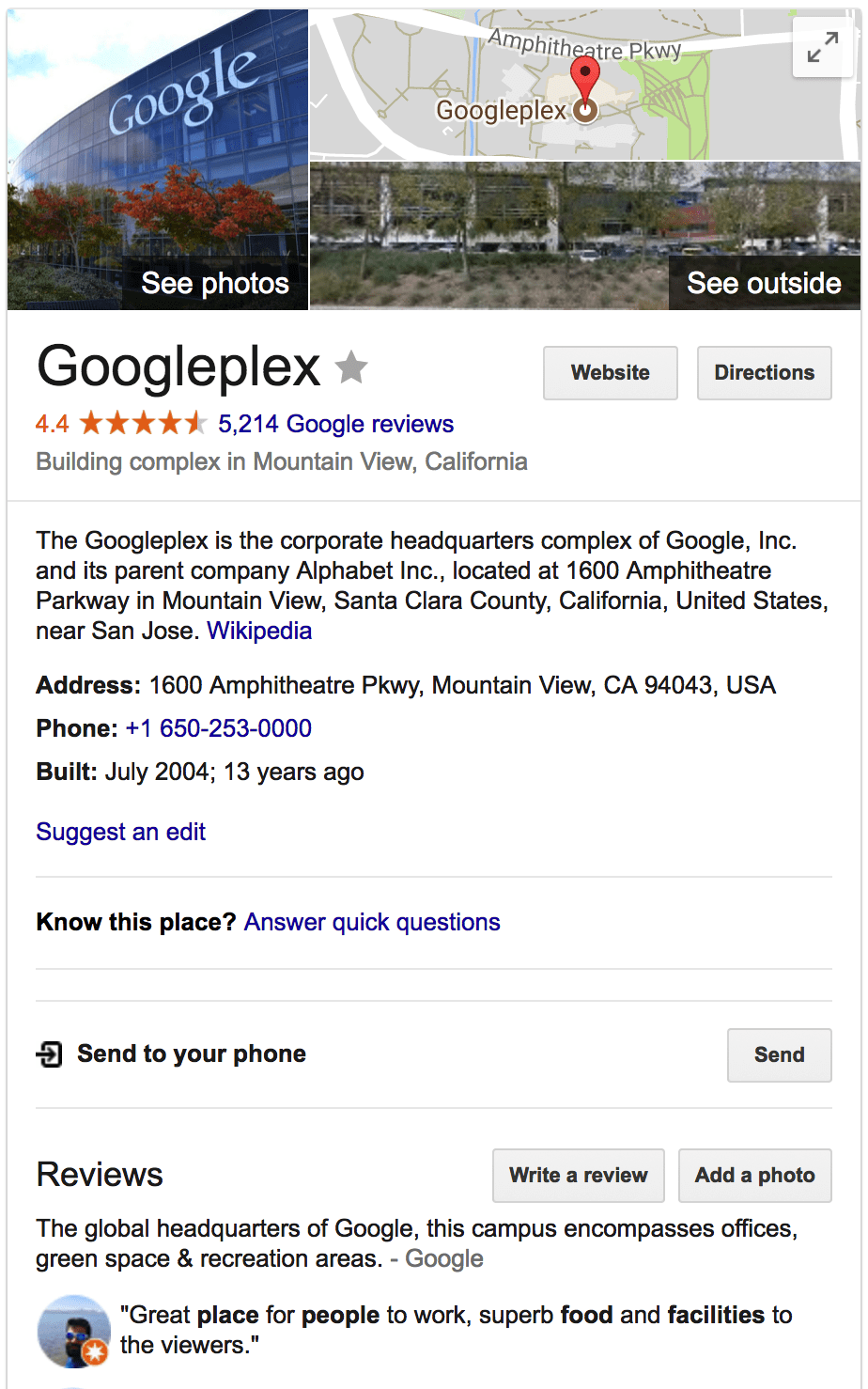Open the orange star rating display
This screenshot has width=868, height=1389.
tap(143, 424)
